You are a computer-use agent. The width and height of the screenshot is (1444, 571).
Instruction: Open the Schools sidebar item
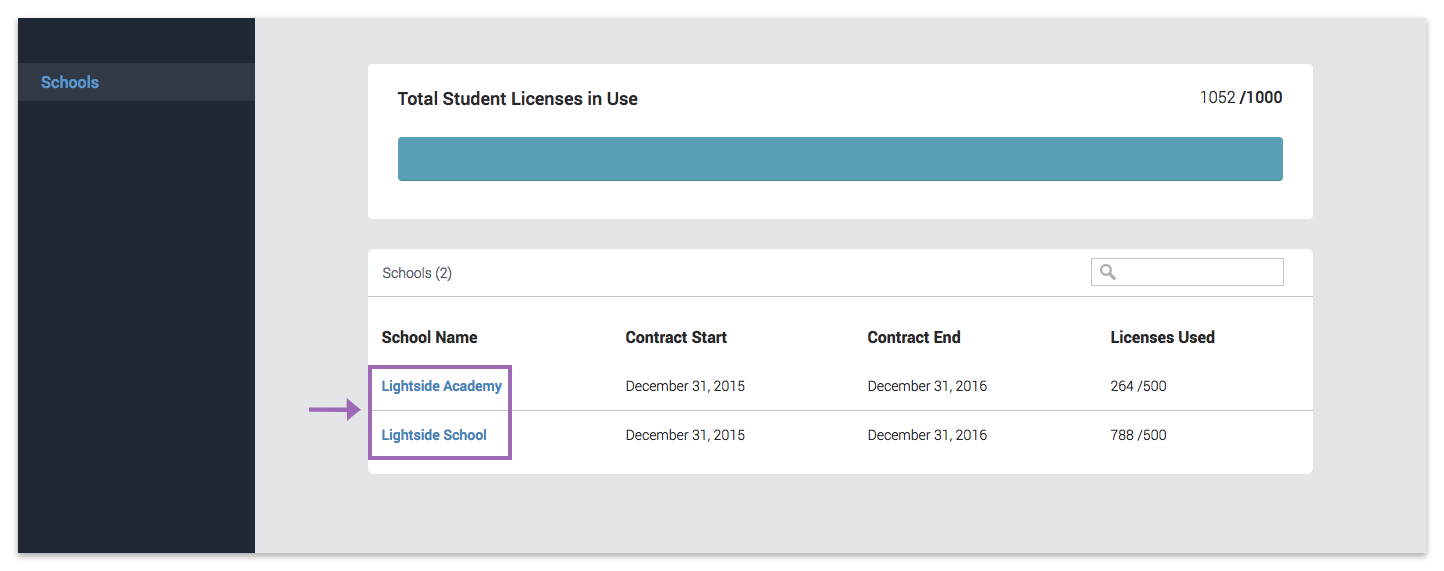pyautogui.click(x=136, y=82)
